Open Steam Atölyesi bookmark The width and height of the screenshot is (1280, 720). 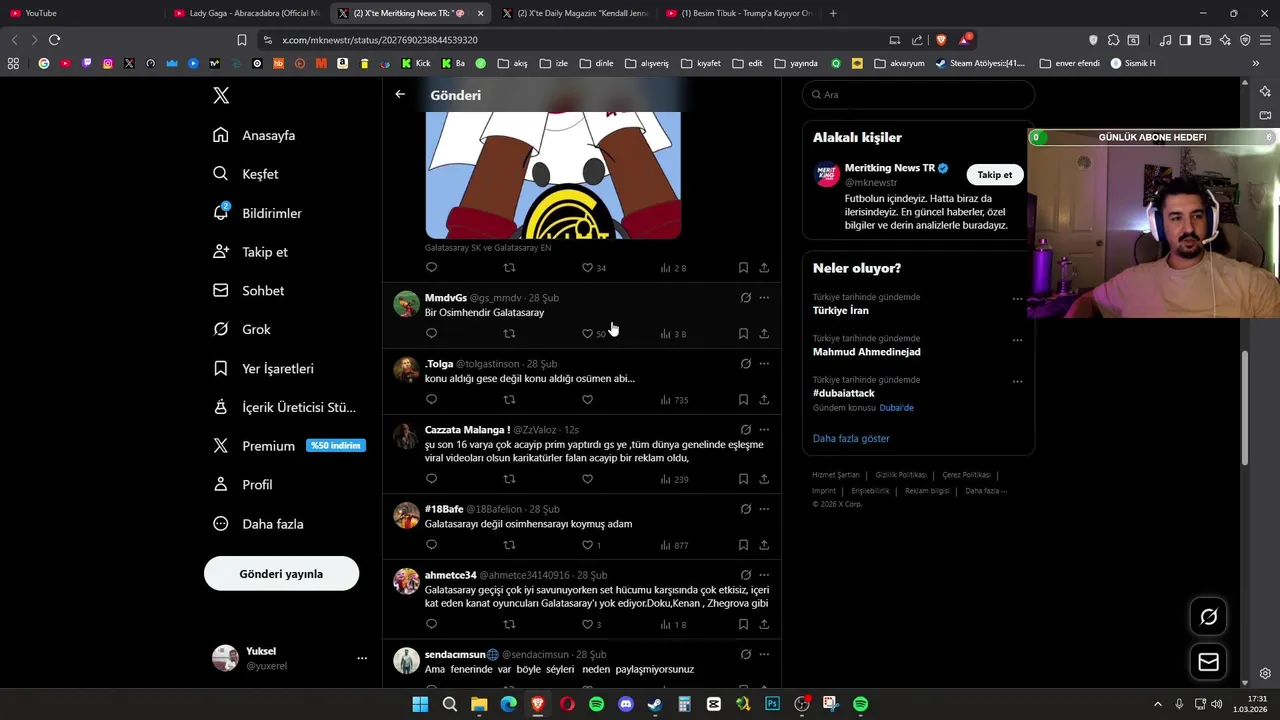(x=980, y=63)
